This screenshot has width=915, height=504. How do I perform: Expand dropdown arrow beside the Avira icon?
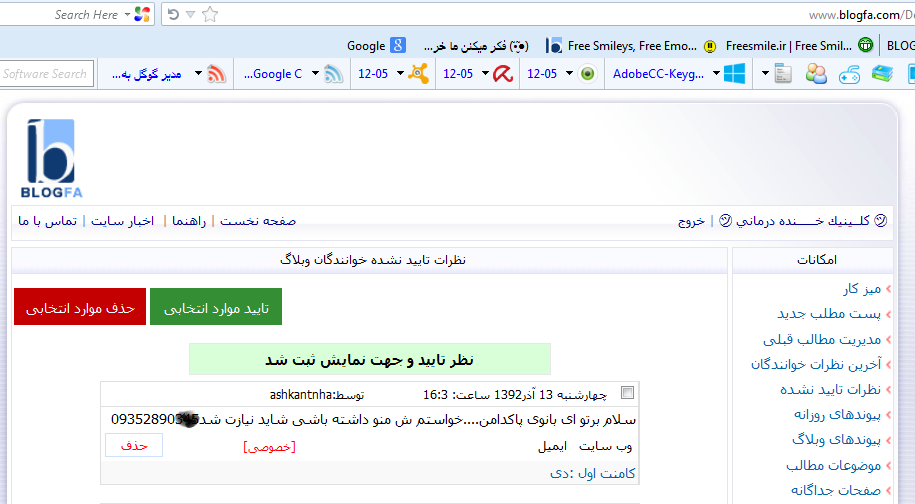point(485,73)
